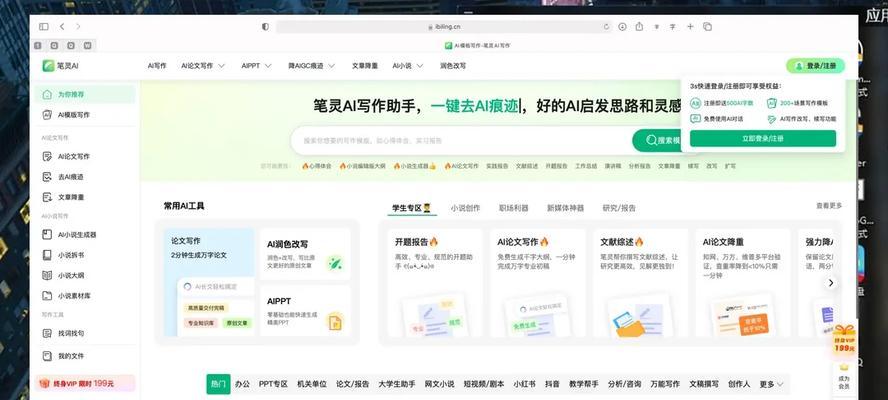Expand the AI小说 navigation dropdown
Screen dimensions: 888x400
point(408,66)
